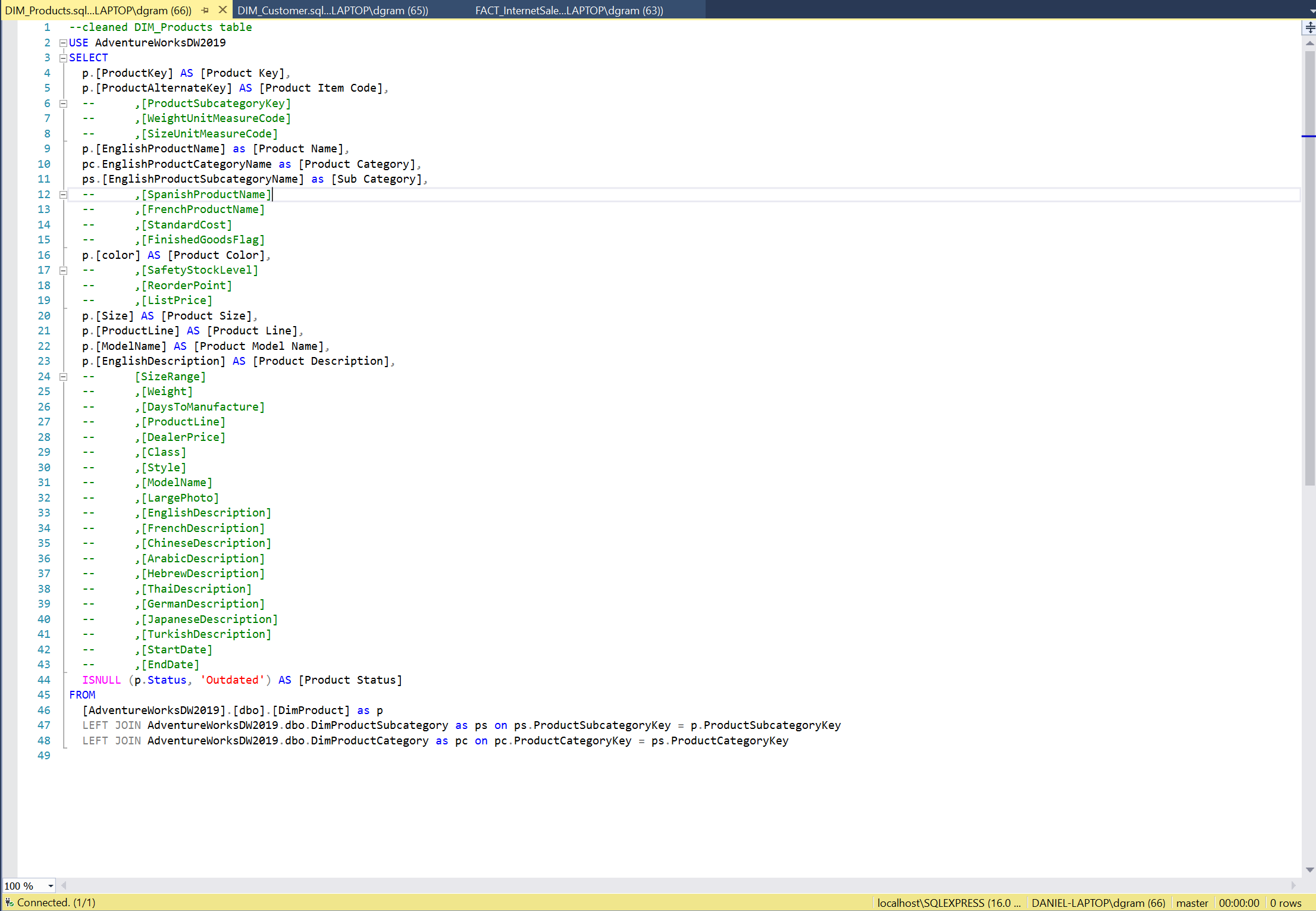Click the localhost\SQLEXPRESS server status label
The image size is (1316, 911).
coord(948,903)
